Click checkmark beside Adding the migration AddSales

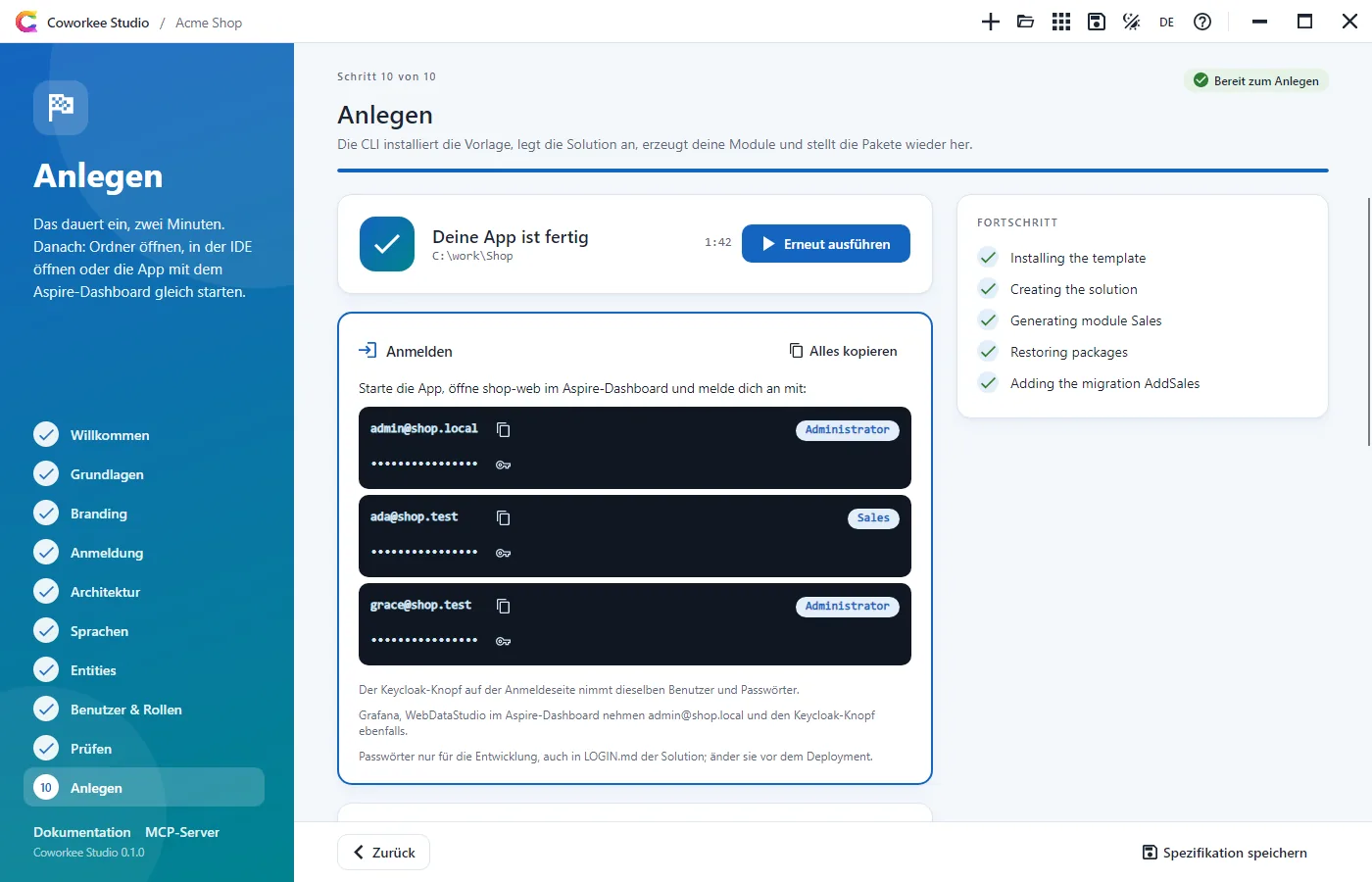tap(988, 383)
